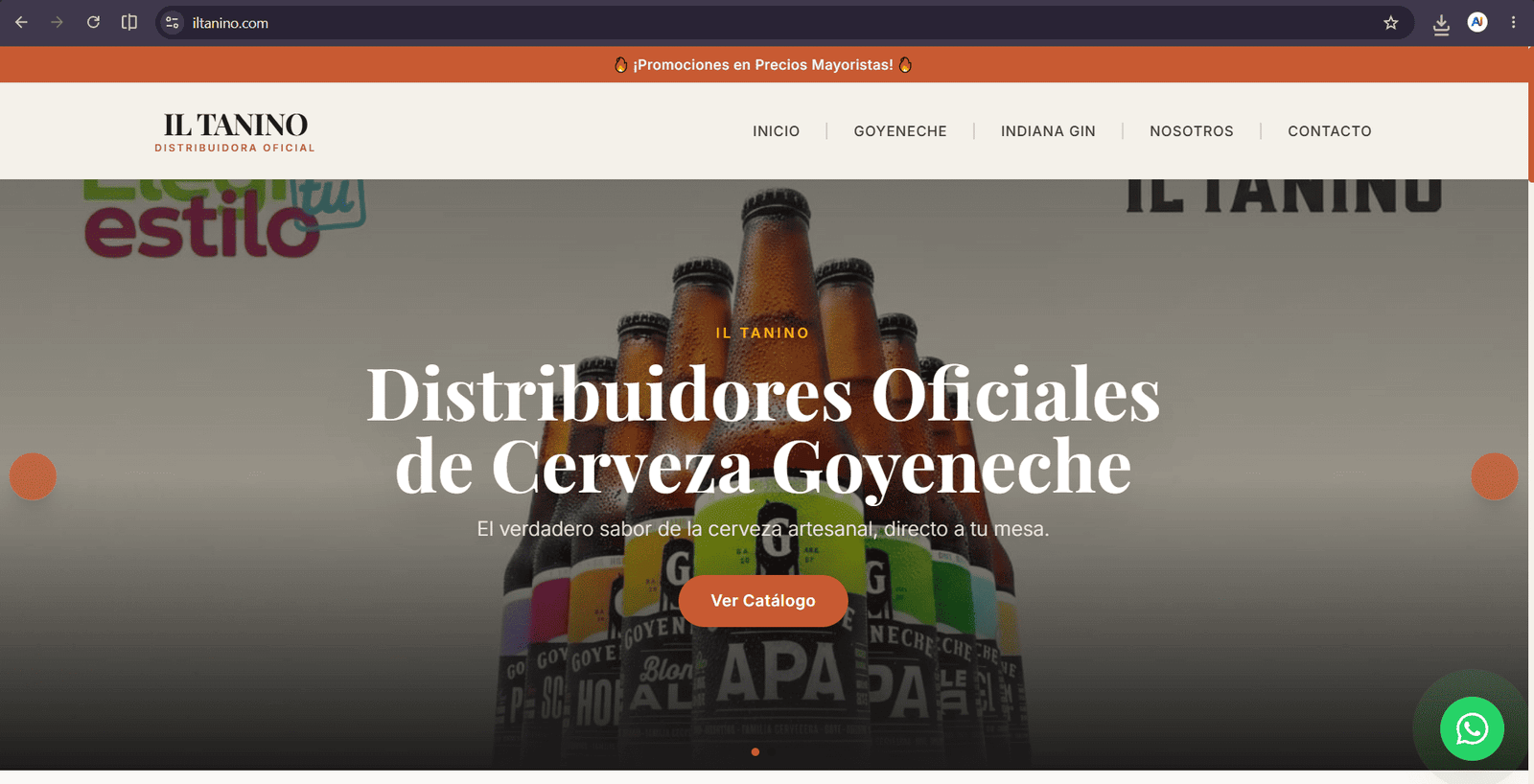Go to CONTACTO page
Screen dimensions: 1534x784
click(x=1330, y=131)
